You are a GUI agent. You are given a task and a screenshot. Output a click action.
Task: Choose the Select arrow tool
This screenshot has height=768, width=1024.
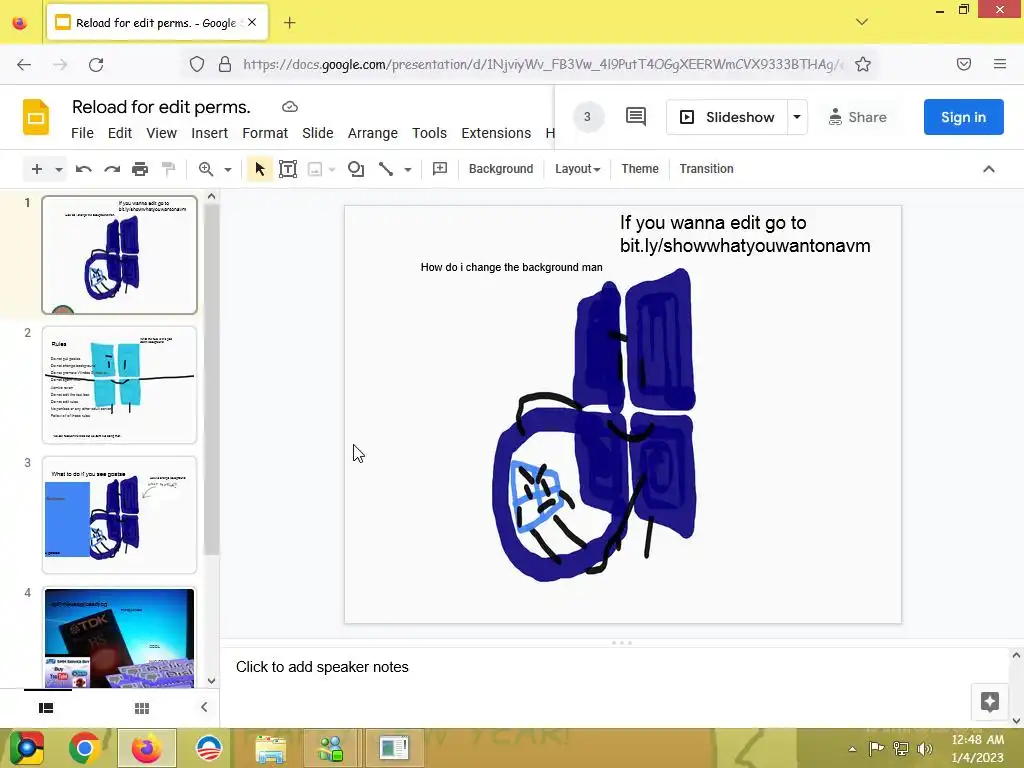(259, 169)
